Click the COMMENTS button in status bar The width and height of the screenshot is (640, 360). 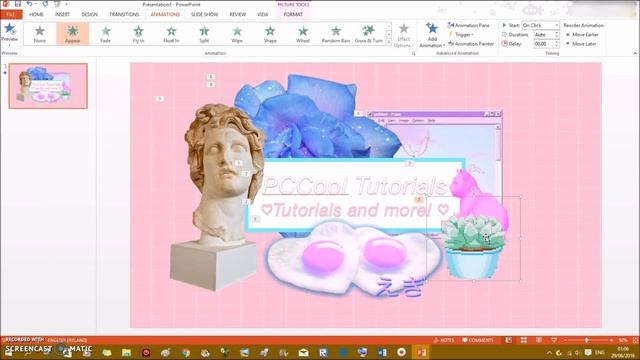click(478, 340)
